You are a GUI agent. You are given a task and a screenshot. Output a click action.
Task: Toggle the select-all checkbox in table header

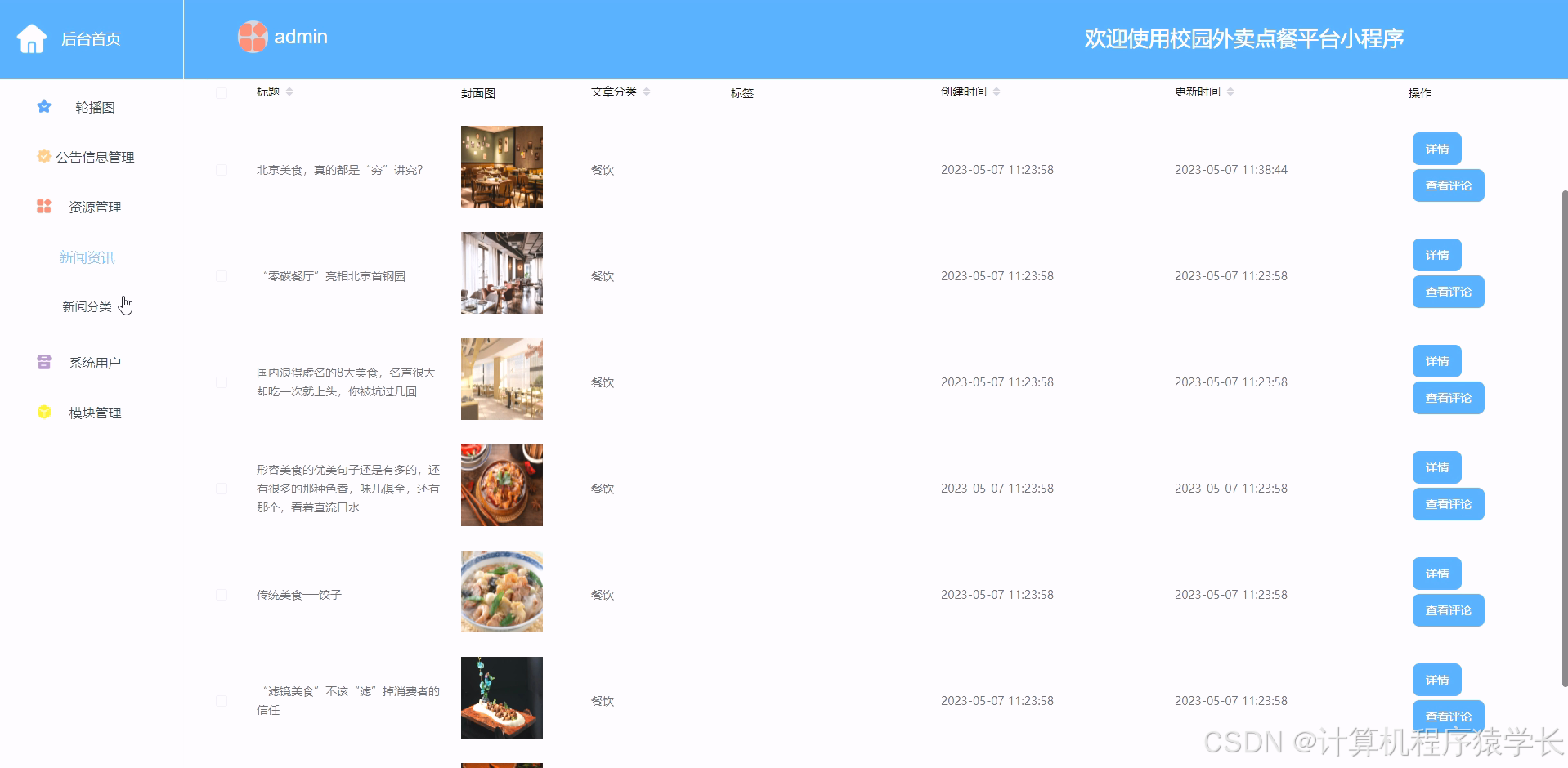(x=222, y=92)
